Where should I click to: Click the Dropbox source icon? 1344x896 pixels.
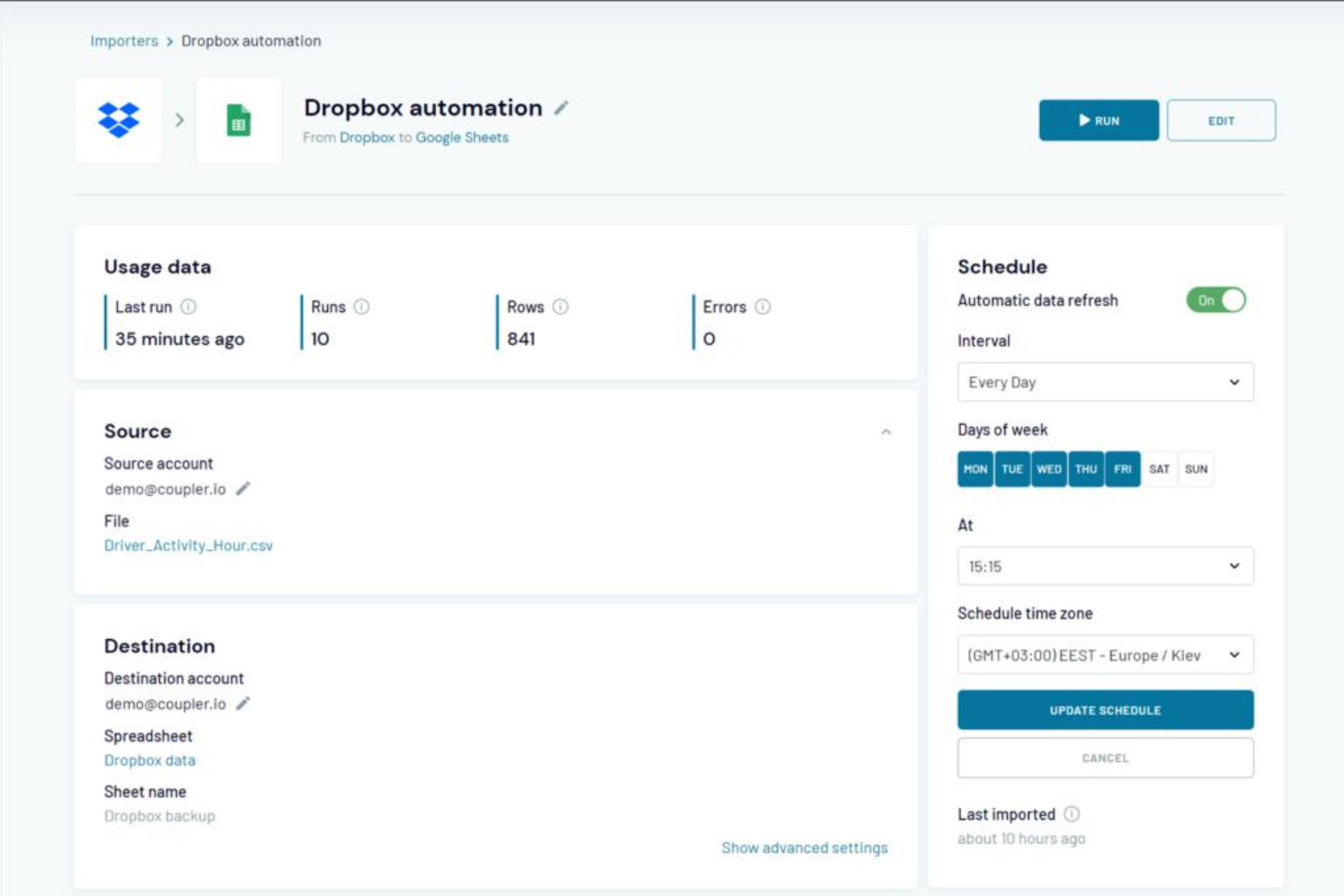coord(118,119)
